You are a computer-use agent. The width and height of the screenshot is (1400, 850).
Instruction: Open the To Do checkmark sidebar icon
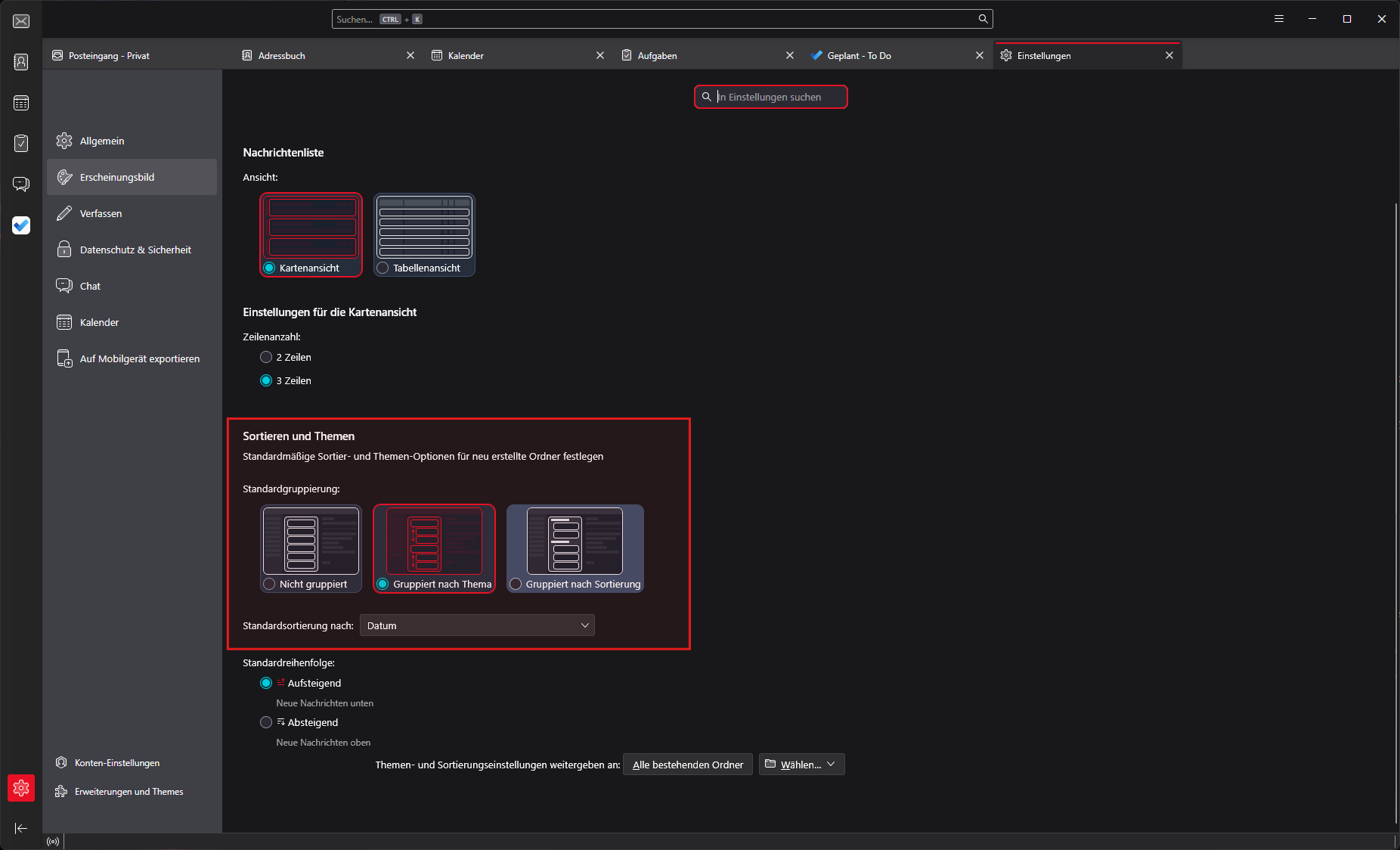(21, 225)
